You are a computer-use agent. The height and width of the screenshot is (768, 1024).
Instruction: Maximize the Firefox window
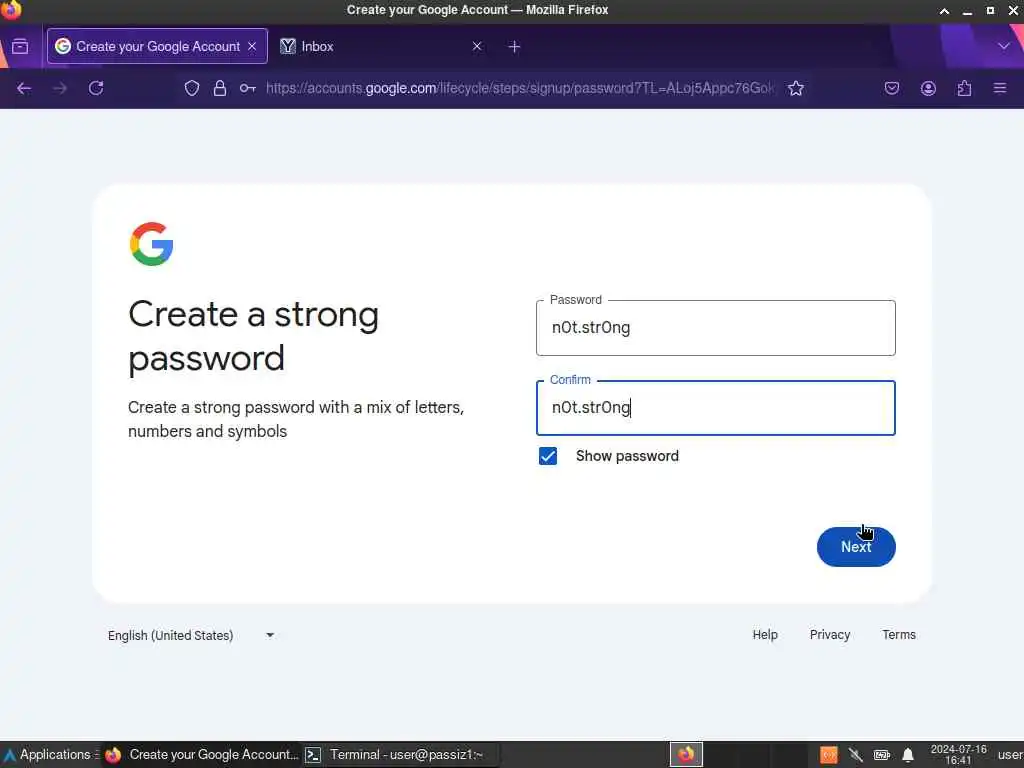(x=990, y=10)
